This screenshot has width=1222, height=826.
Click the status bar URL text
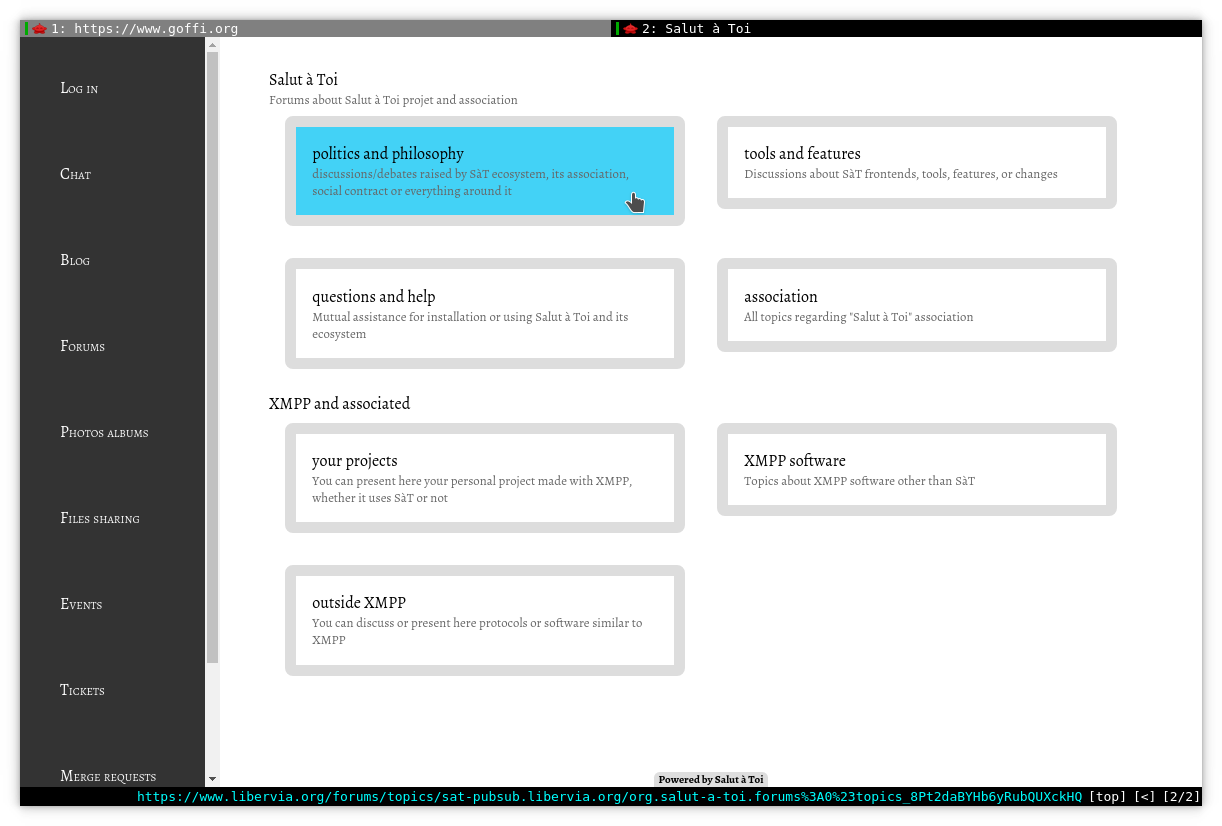click(609, 797)
